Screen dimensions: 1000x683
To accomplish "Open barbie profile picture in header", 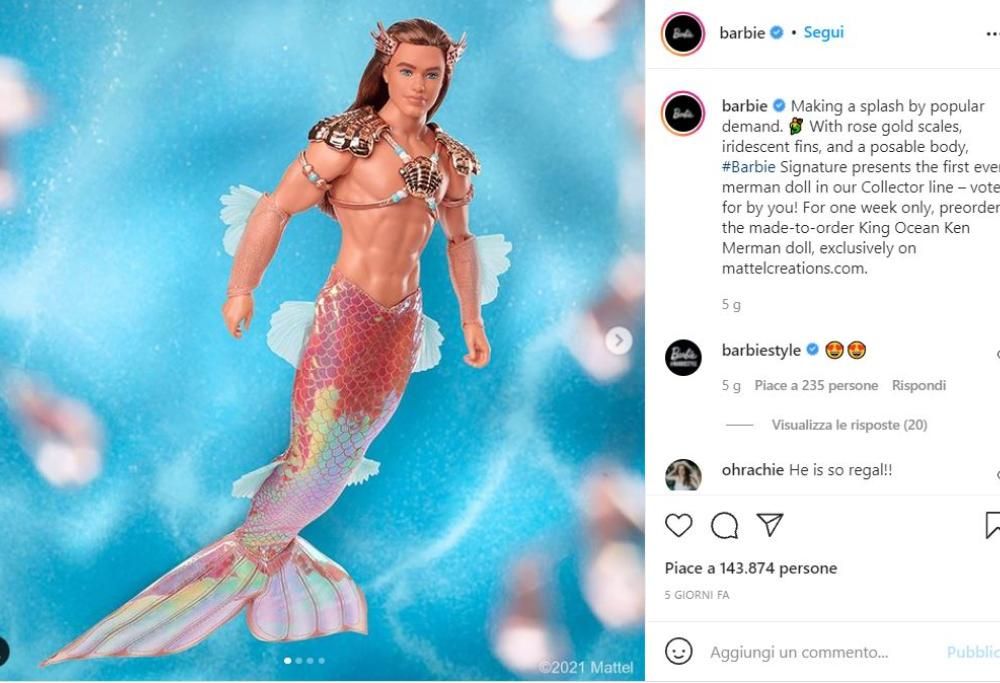I will point(683,34).
